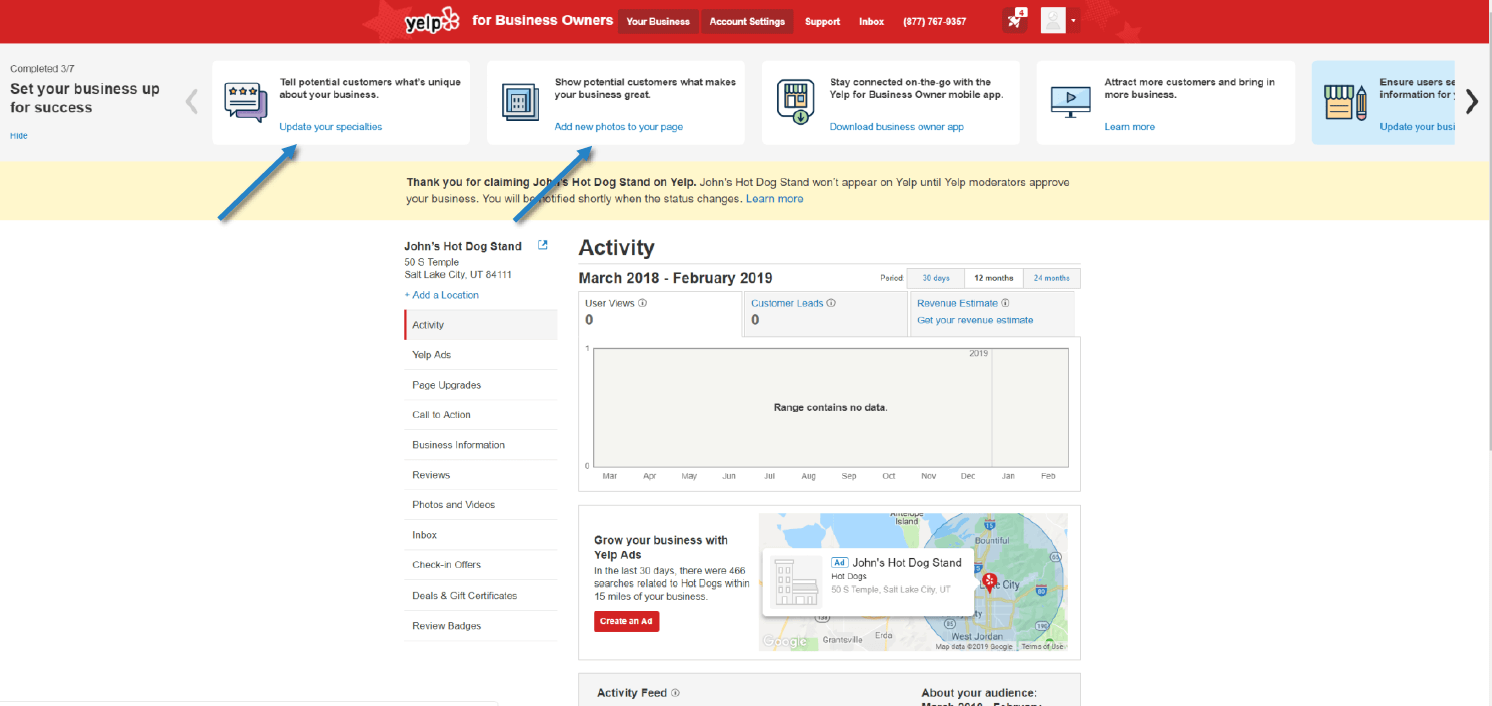Click the Yelp logo in header

[432, 21]
